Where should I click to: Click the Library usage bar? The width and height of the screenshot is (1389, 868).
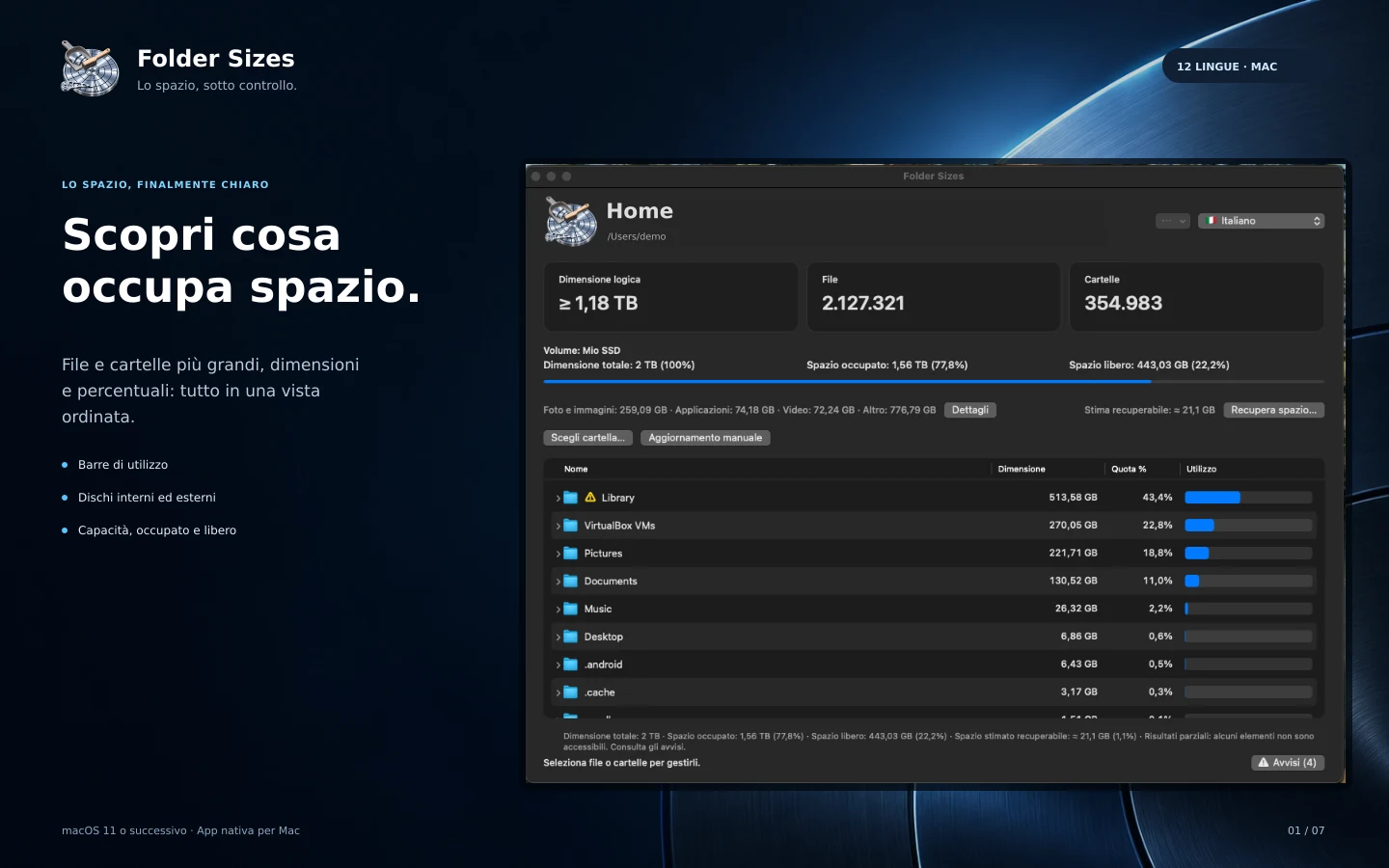pos(1248,498)
